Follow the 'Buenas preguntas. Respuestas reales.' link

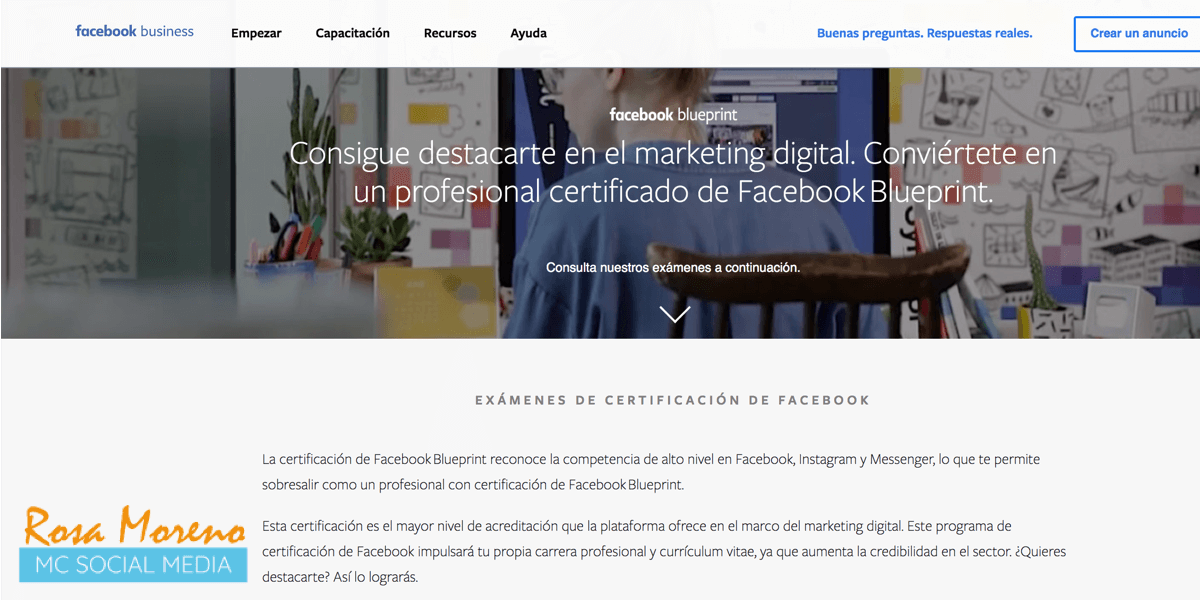(924, 32)
